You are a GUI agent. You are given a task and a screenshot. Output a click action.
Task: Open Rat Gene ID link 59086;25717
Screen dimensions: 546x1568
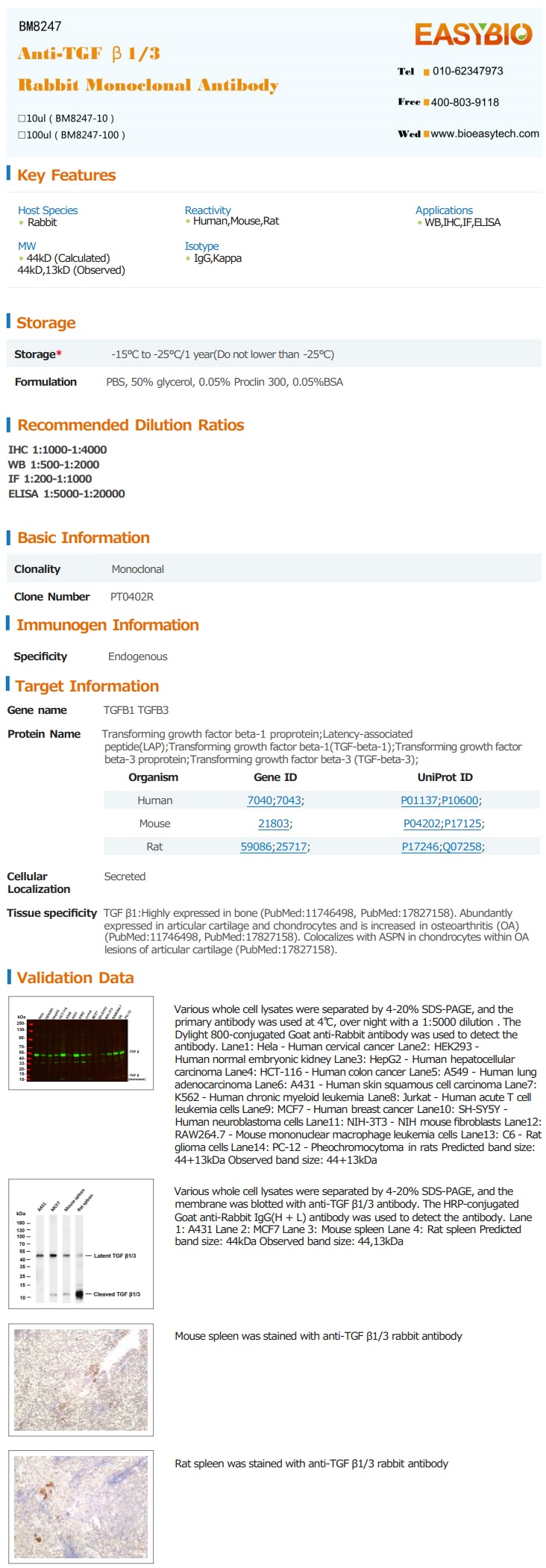tap(274, 847)
